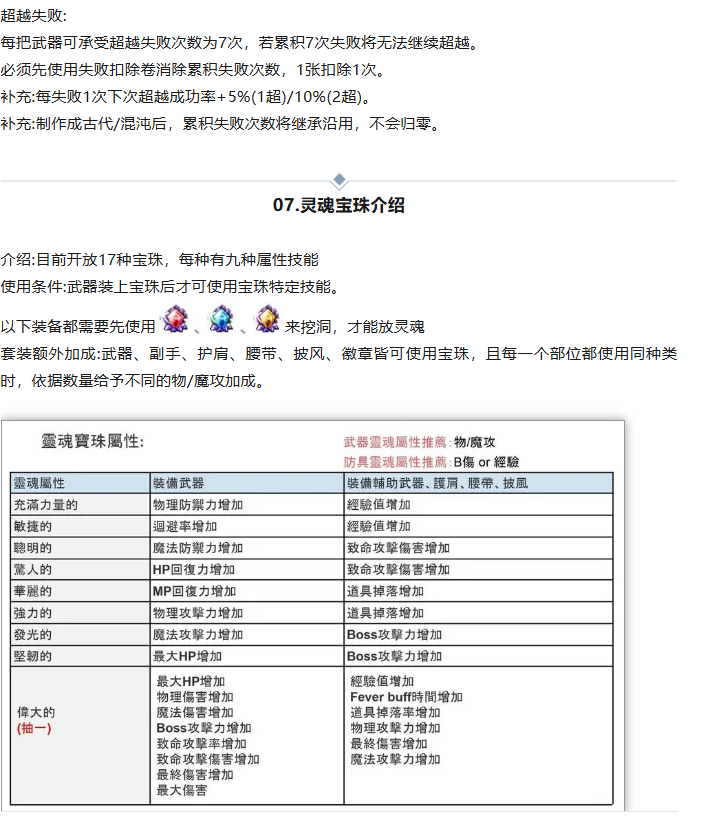Screen dimensions: 715x816
Task: Click the "道具掉落率增加" entry
Action: [395, 712]
